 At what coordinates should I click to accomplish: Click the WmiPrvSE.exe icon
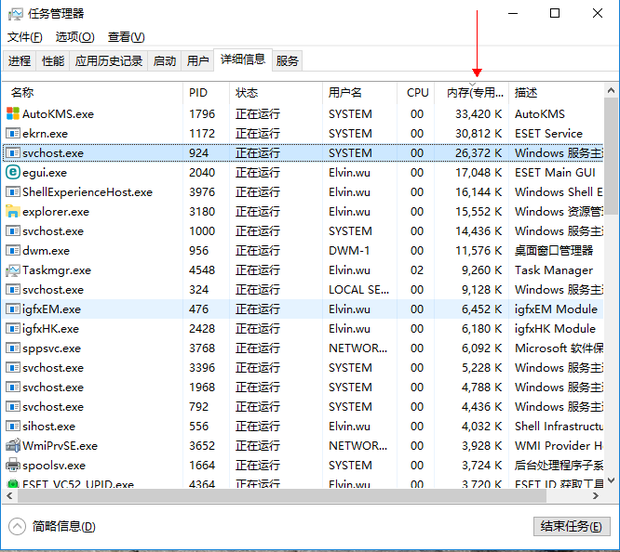[x=13, y=446]
